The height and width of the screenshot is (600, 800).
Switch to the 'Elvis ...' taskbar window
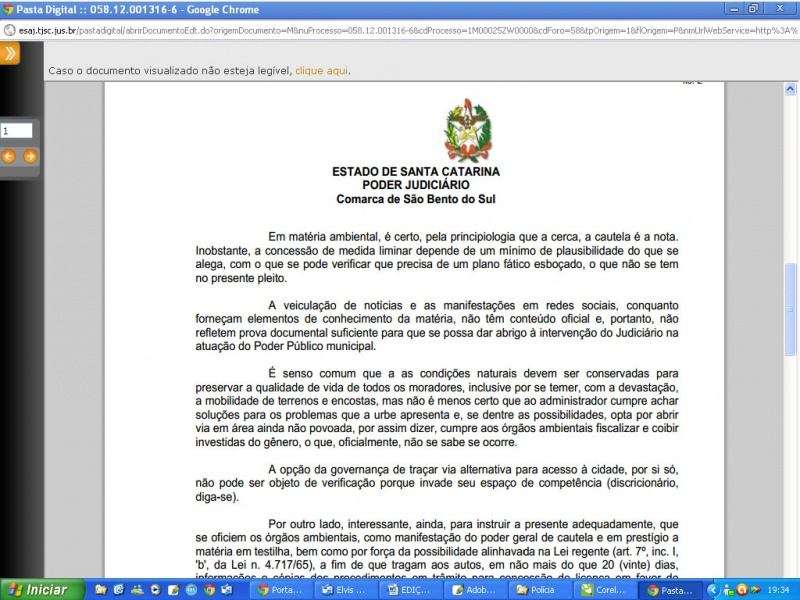click(x=348, y=590)
